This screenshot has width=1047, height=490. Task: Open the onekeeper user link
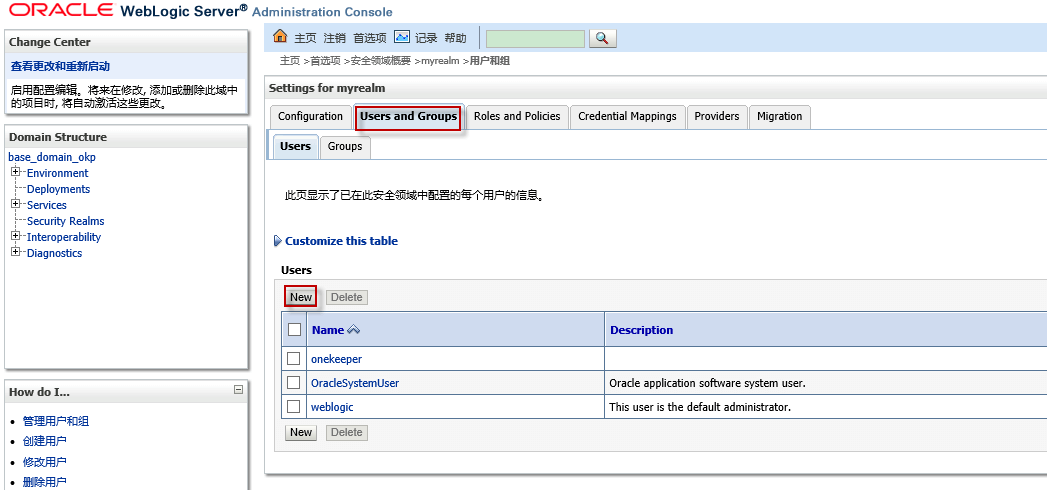pos(337,359)
